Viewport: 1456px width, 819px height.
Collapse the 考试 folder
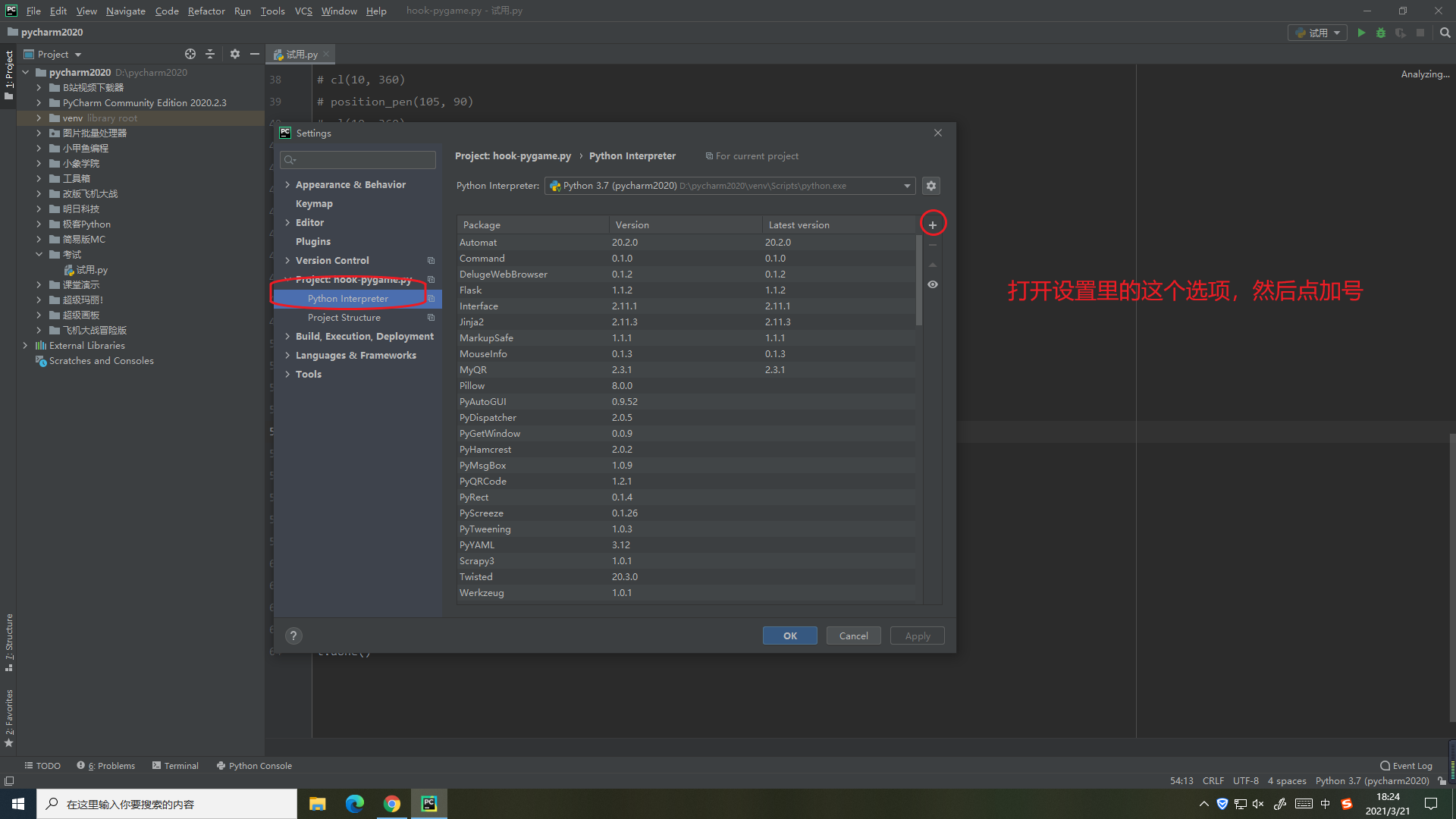[39, 254]
